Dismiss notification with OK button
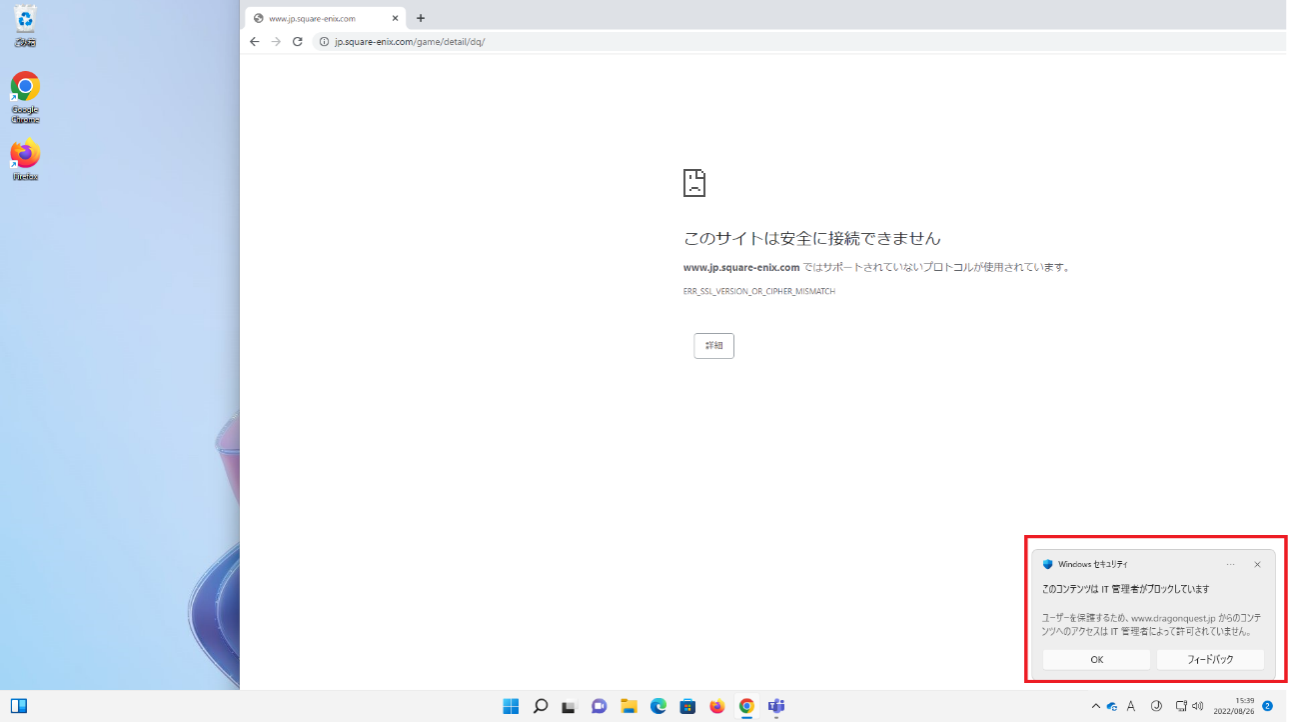This screenshot has height=727, width=1292. 1097,660
